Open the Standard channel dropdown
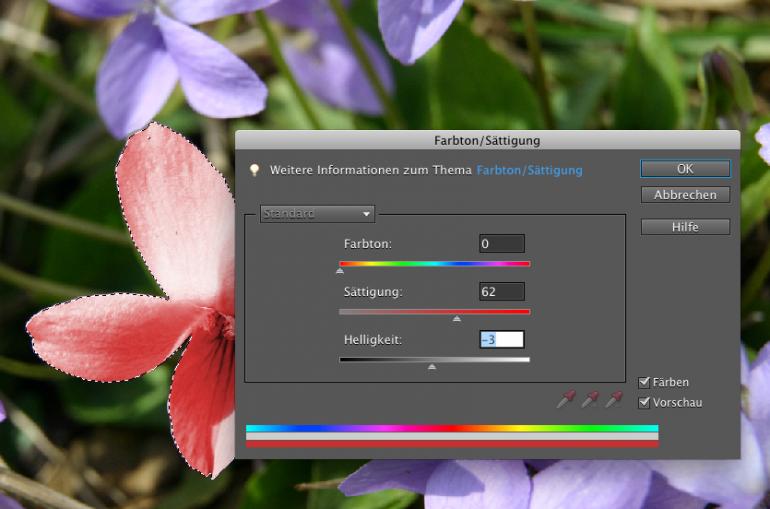 pyautogui.click(x=317, y=214)
